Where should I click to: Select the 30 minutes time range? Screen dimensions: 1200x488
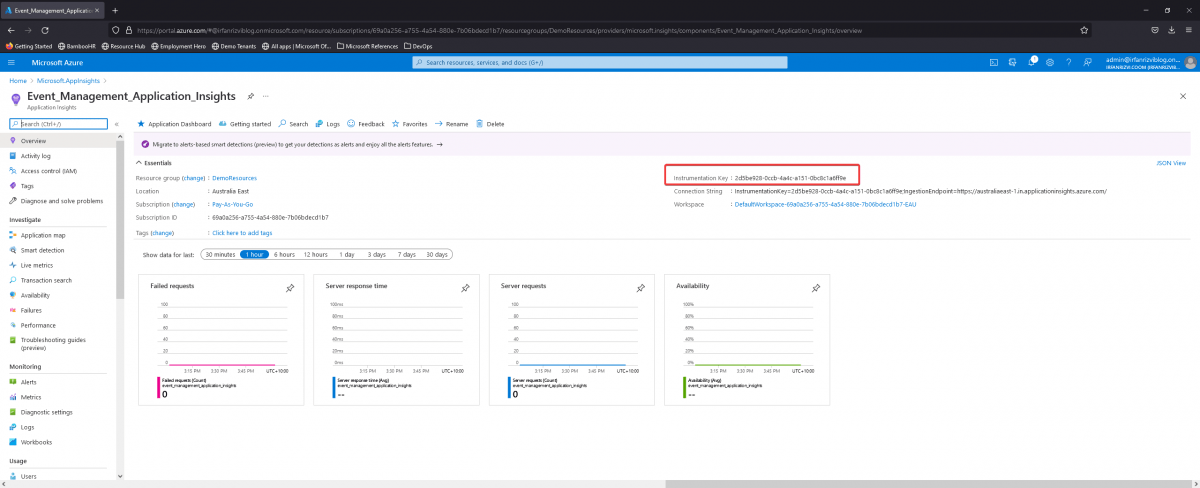[220, 254]
